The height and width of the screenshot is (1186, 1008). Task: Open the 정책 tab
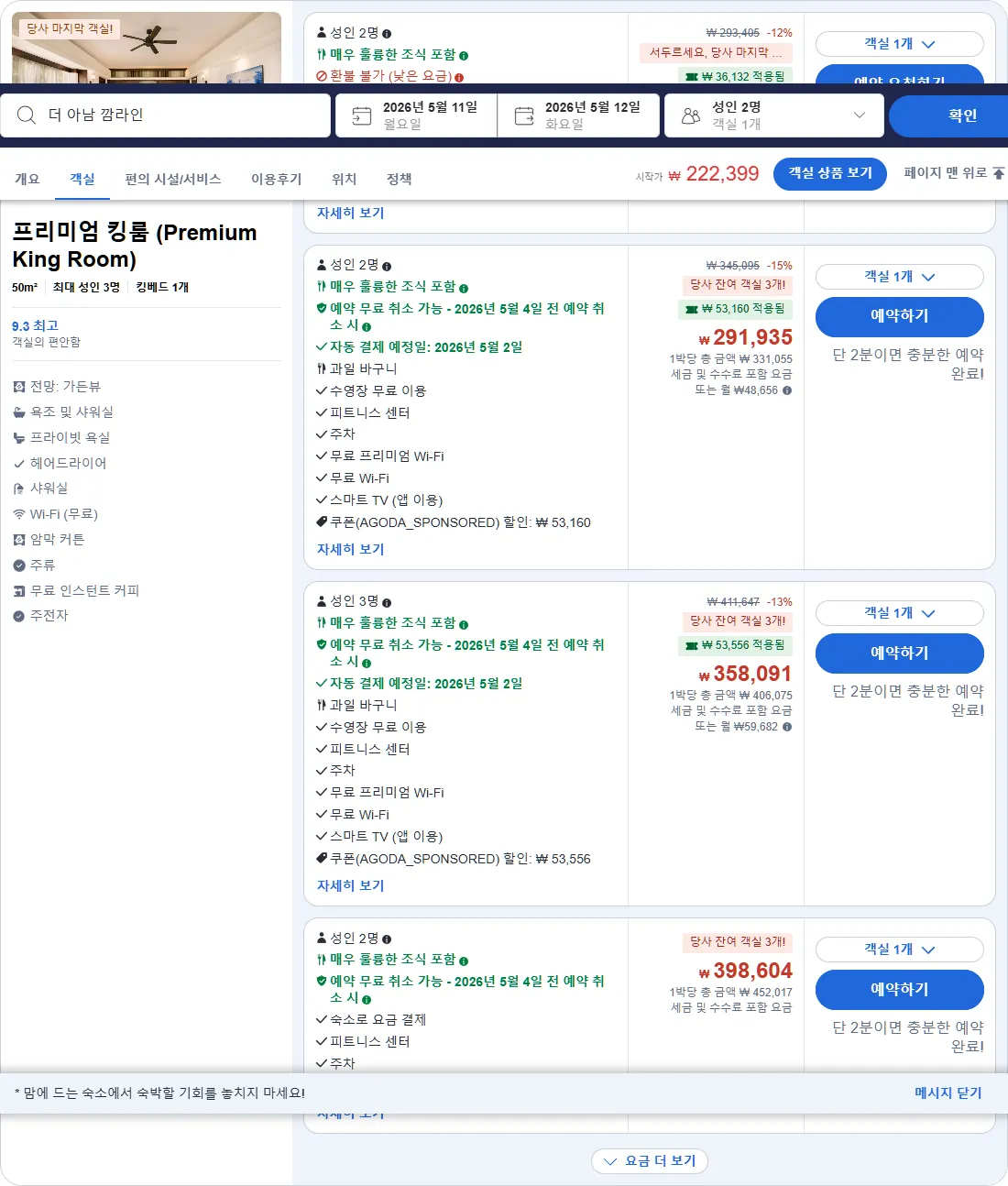400,179
